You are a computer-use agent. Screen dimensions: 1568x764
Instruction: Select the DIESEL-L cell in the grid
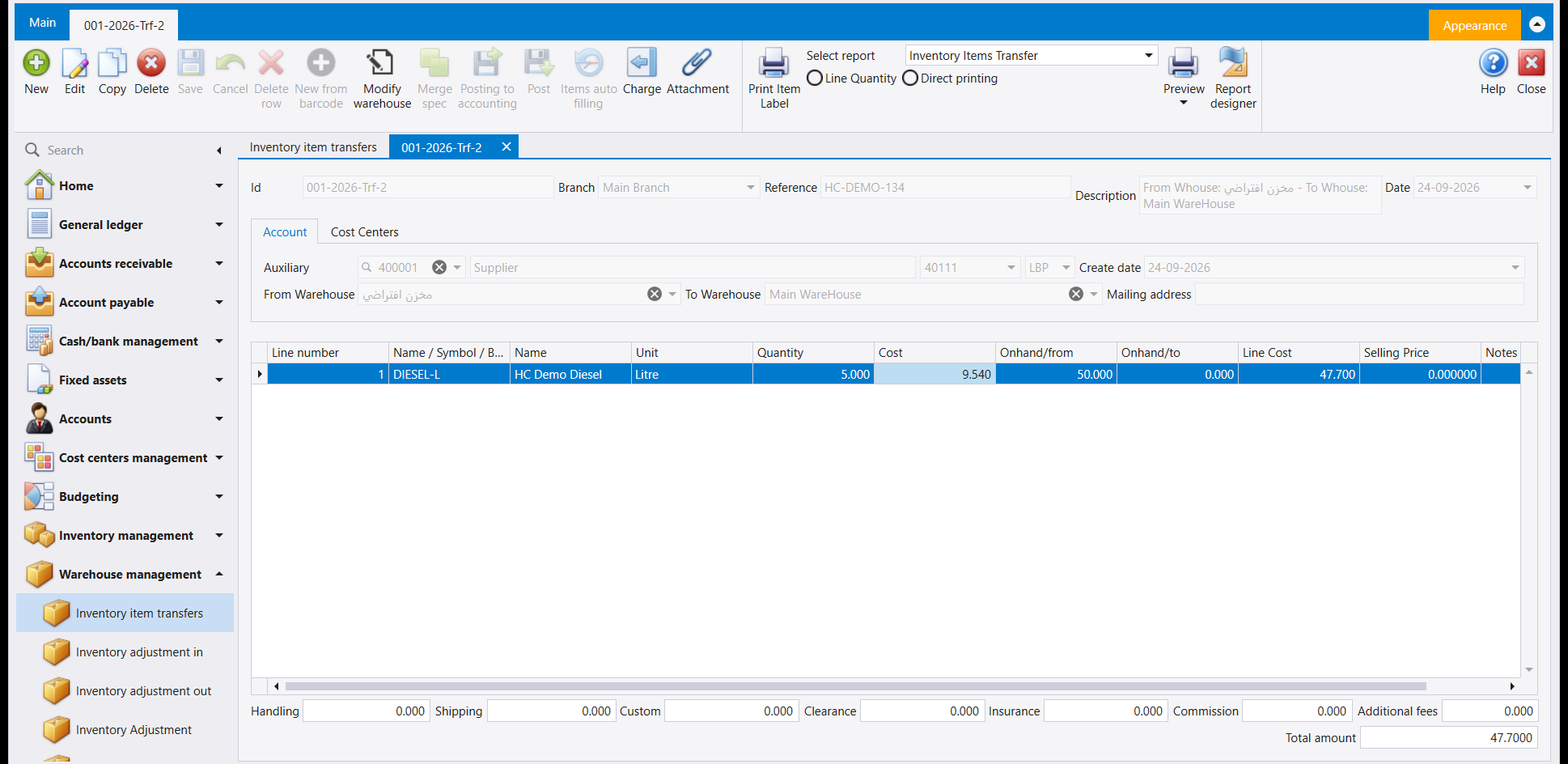point(449,374)
